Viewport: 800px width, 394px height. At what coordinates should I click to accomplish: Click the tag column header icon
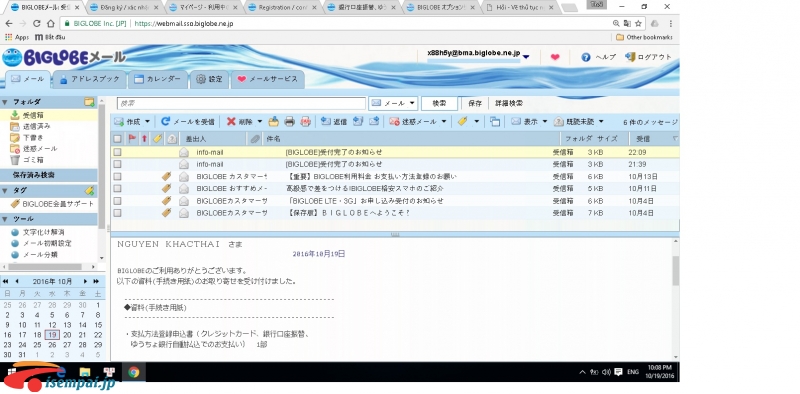158,138
